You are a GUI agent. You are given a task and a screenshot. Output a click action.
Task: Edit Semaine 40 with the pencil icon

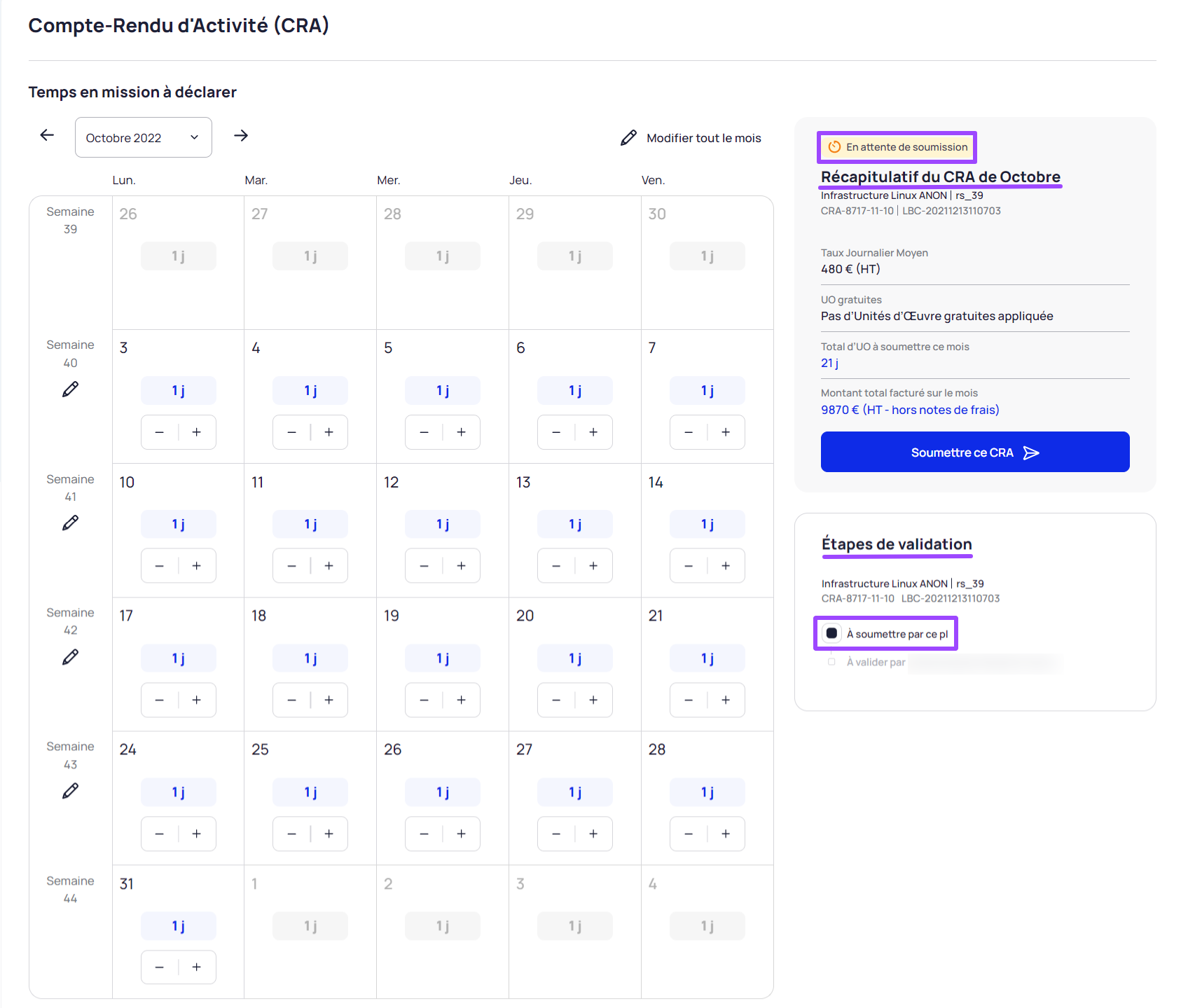click(71, 389)
